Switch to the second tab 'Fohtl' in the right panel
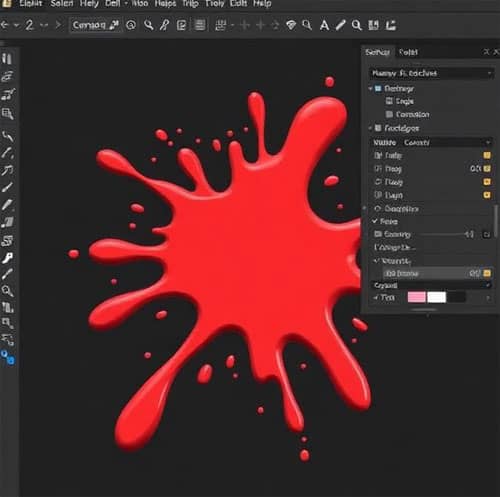This screenshot has width=500, height=497. 408,52
